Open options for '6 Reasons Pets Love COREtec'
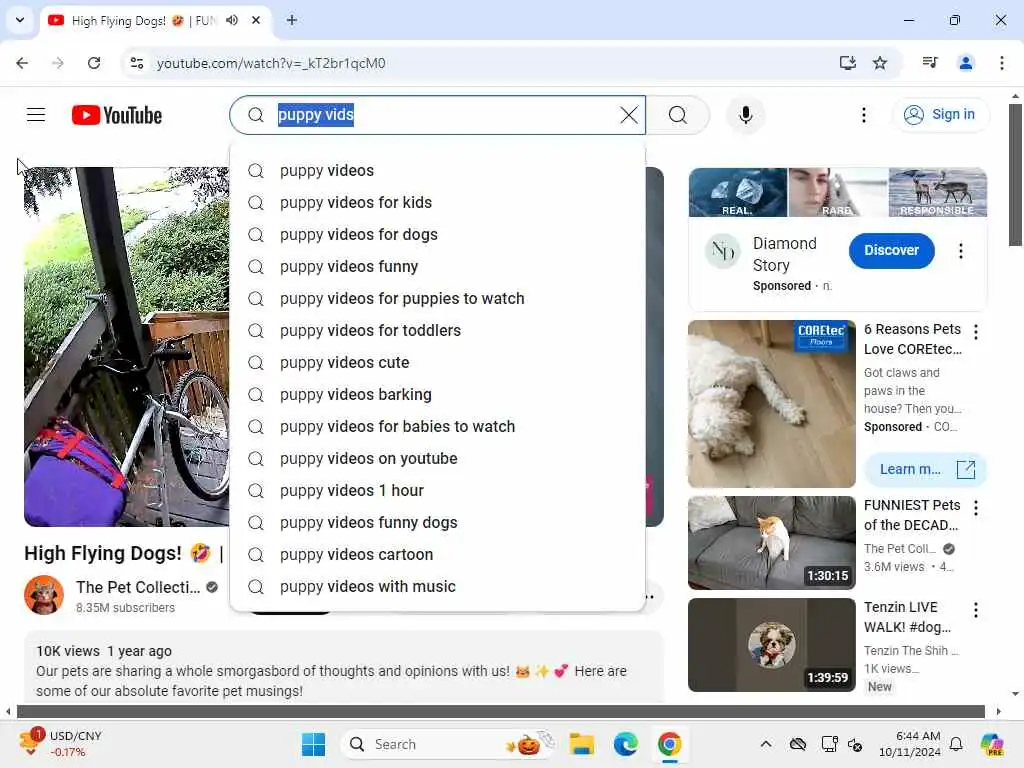Screen dimensions: 1024x768 click(976, 332)
